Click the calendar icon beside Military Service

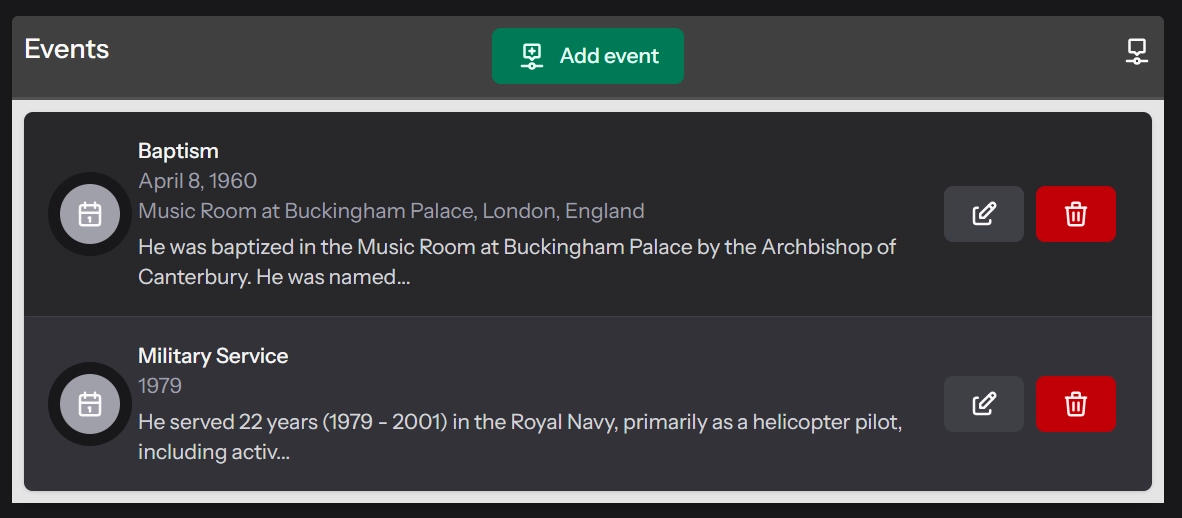[90, 404]
